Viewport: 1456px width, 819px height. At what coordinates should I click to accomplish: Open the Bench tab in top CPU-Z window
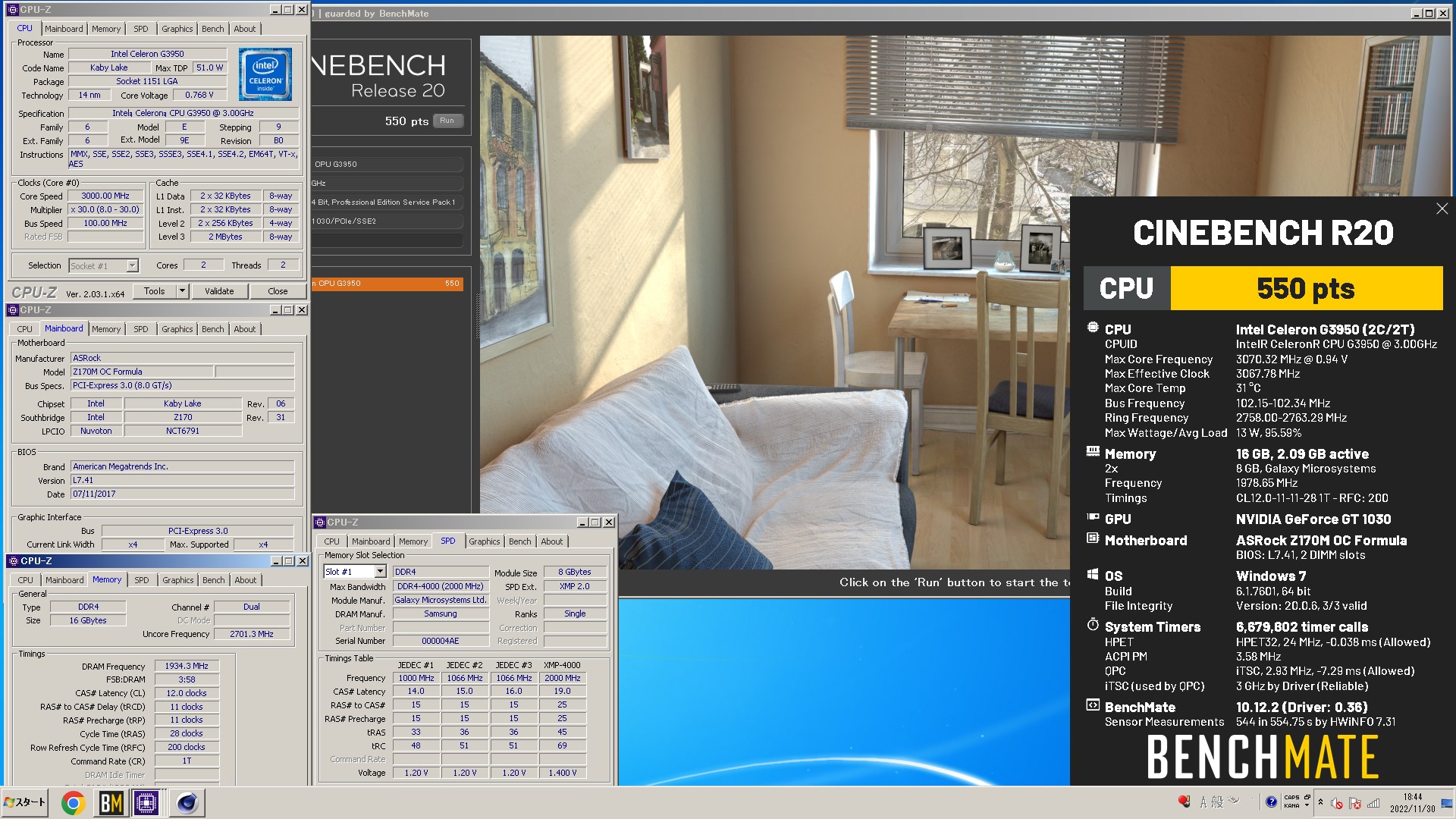tap(213, 29)
